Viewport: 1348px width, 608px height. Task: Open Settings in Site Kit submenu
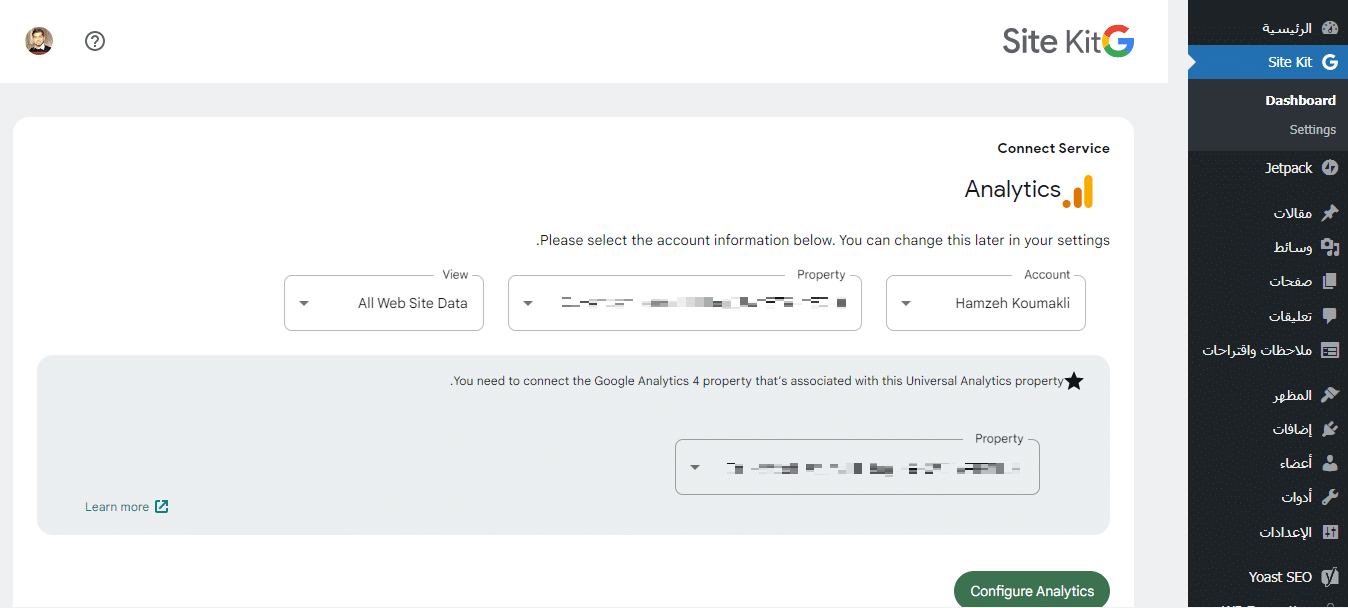coord(1312,129)
